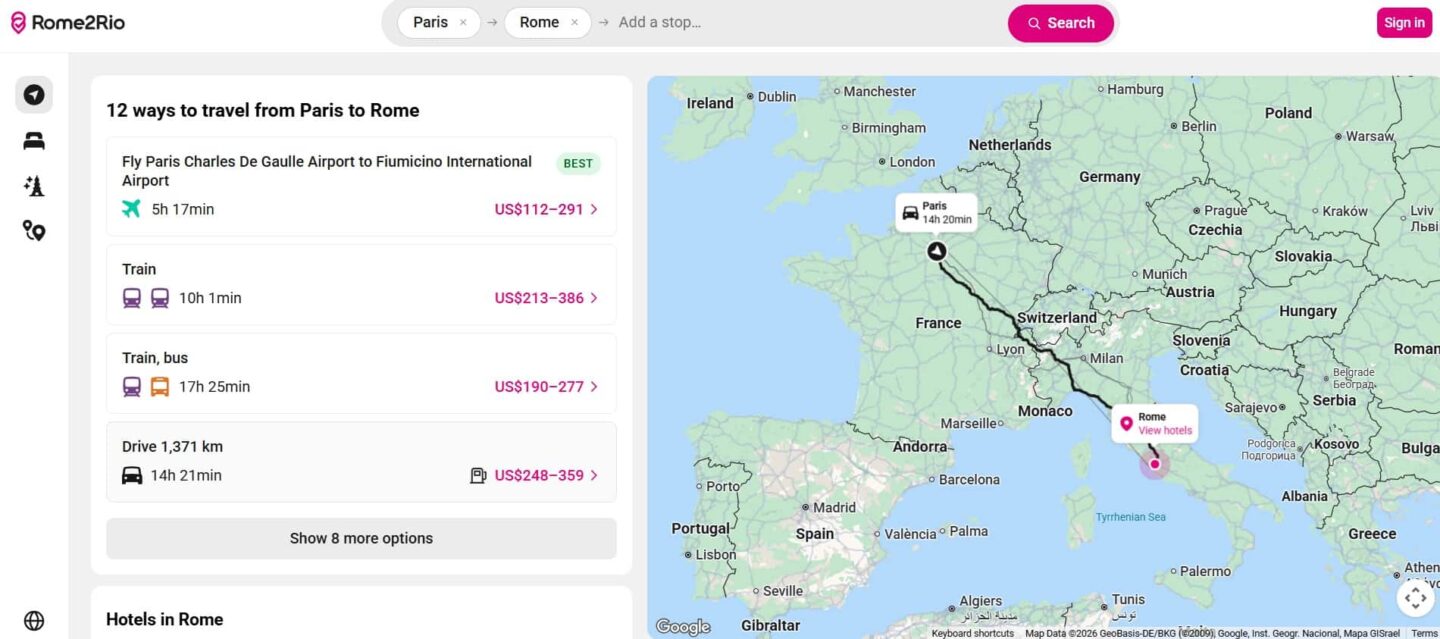Click View hotels link on map
Viewport: 1440px width, 639px height.
click(x=1165, y=431)
